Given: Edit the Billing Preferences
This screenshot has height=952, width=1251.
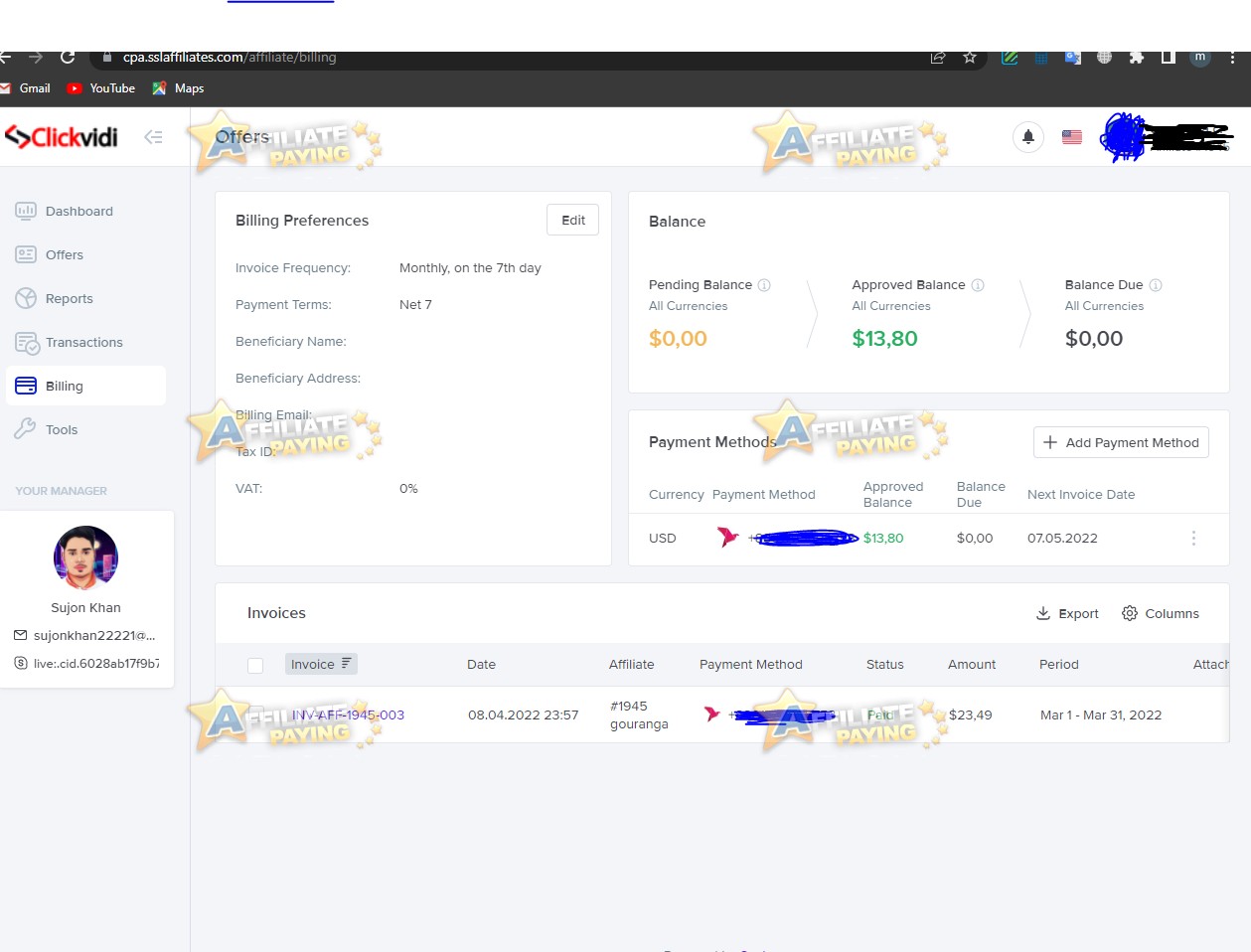Looking at the screenshot, I should pyautogui.click(x=572, y=220).
